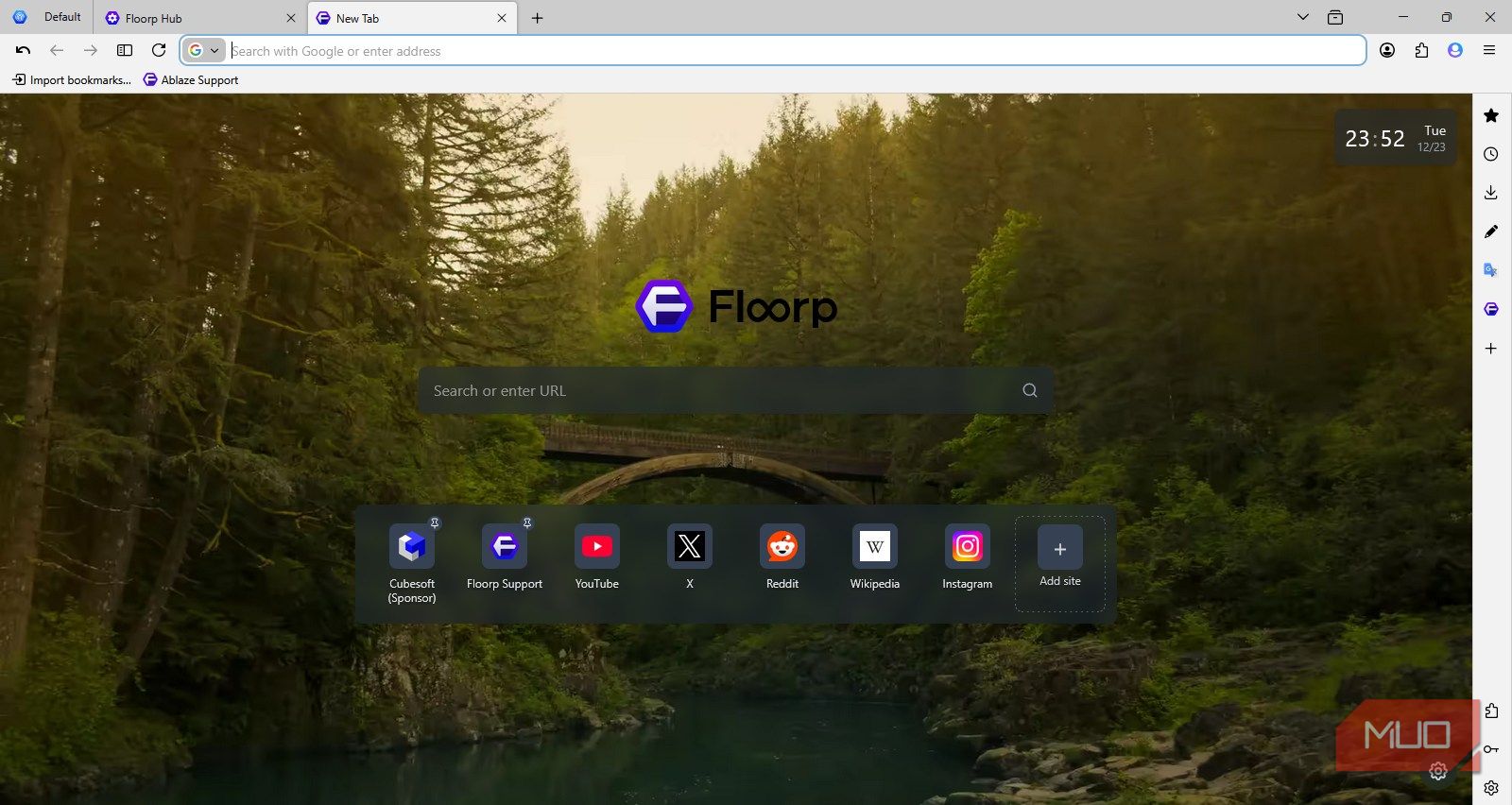Open Cubesoft (Sponsor) shortcut
This screenshot has width=1512, height=805.
click(x=412, y=564)
